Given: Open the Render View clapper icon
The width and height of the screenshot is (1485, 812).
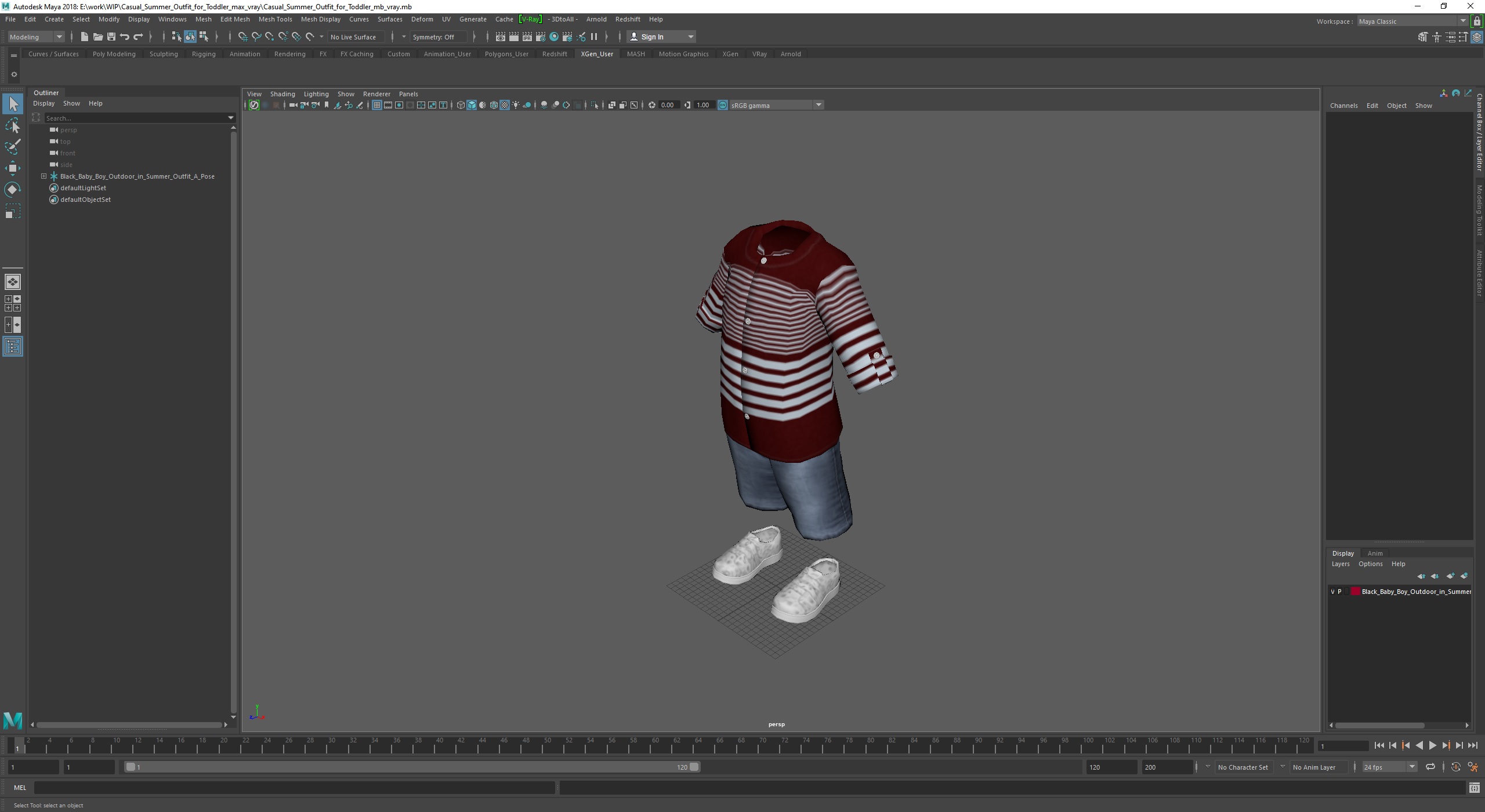Looking at the screenshot, I should tap(500, 37).
